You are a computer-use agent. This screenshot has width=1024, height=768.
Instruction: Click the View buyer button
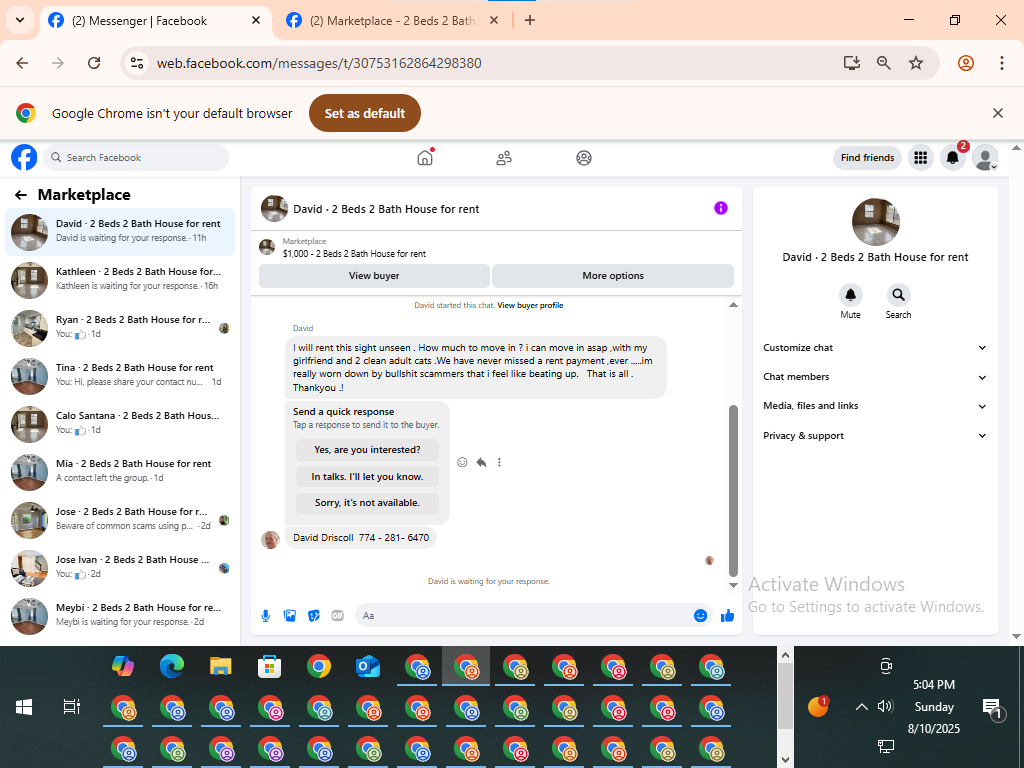(x=374, y=276)
